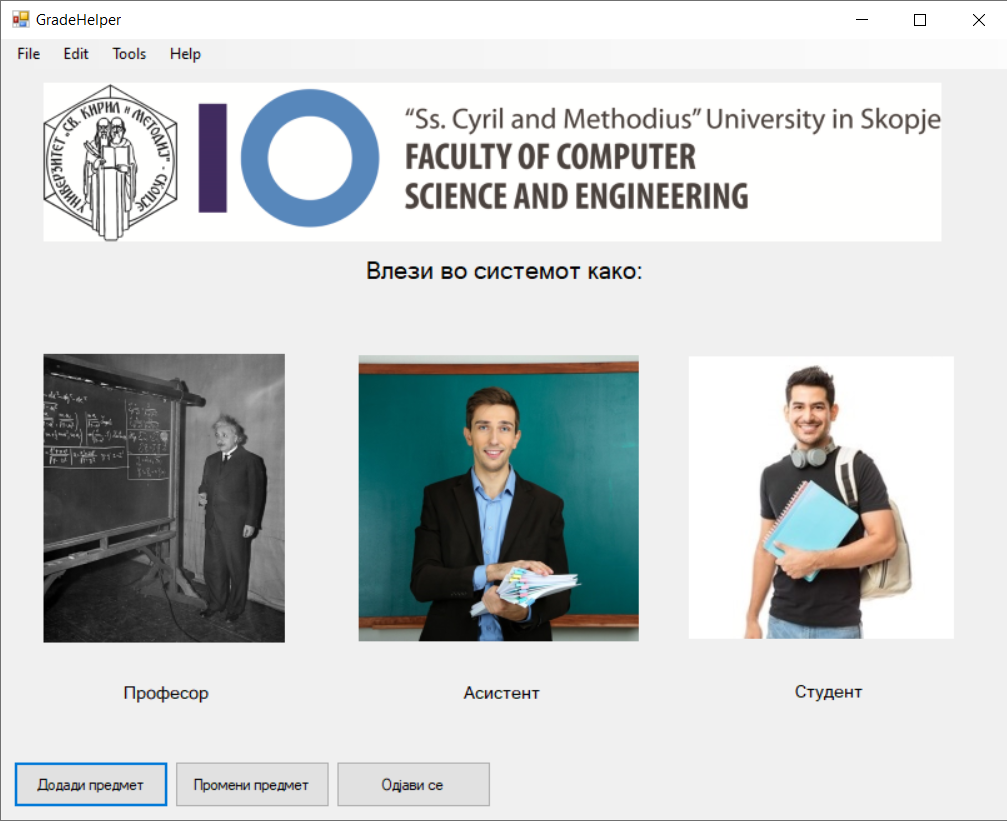Click the Професор label
The image size is (1007, 821).
166,693
